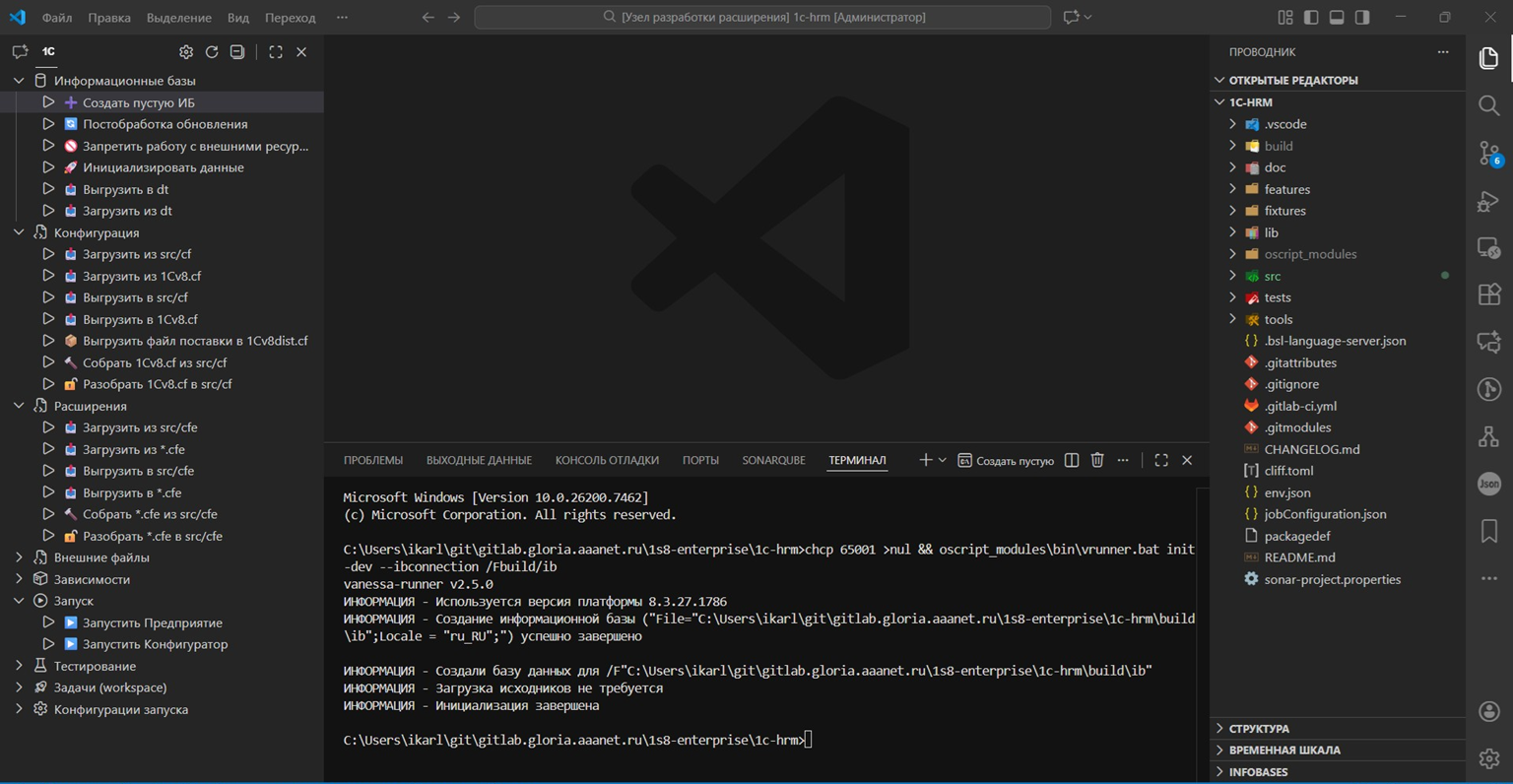Open Source Control view with badge 6
This screenshot has width=1513, height=784.
pos(1489,153)
